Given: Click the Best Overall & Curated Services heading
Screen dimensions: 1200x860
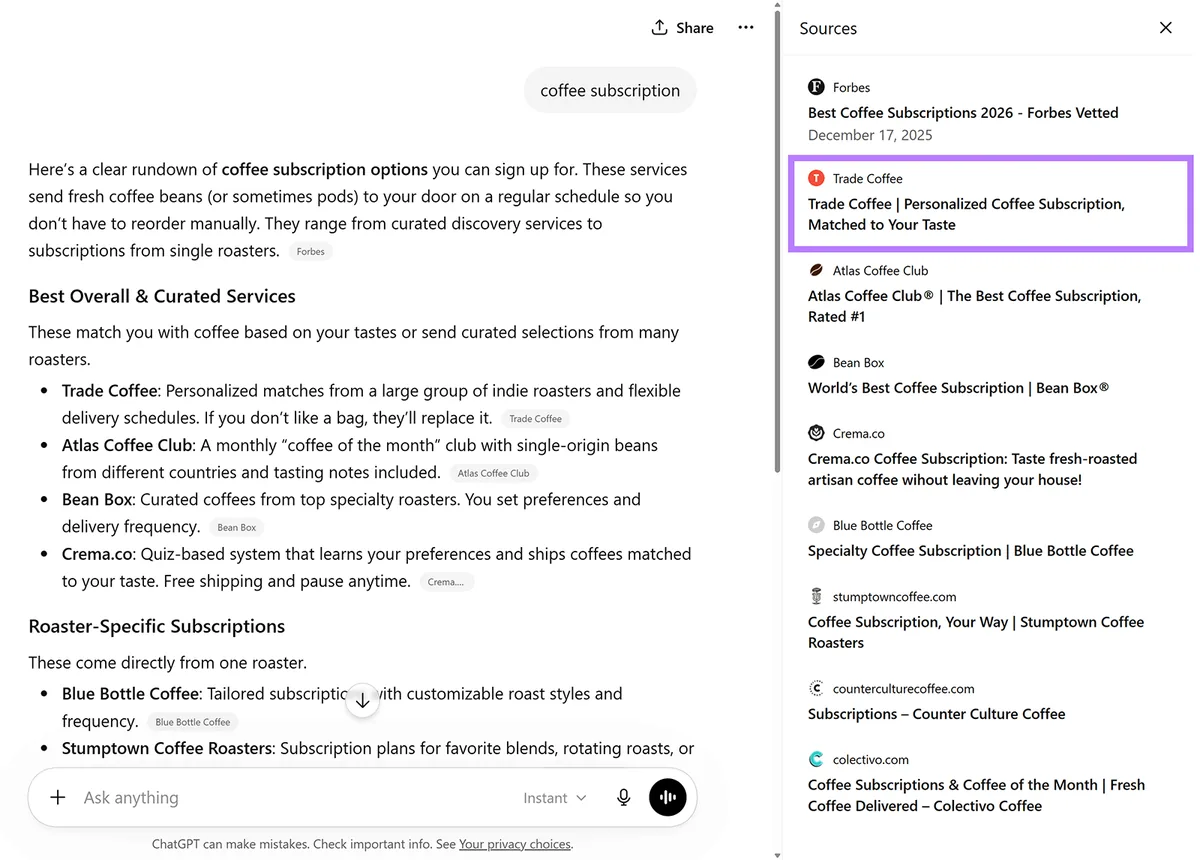Looking at the screenshot, I should 162,296.
